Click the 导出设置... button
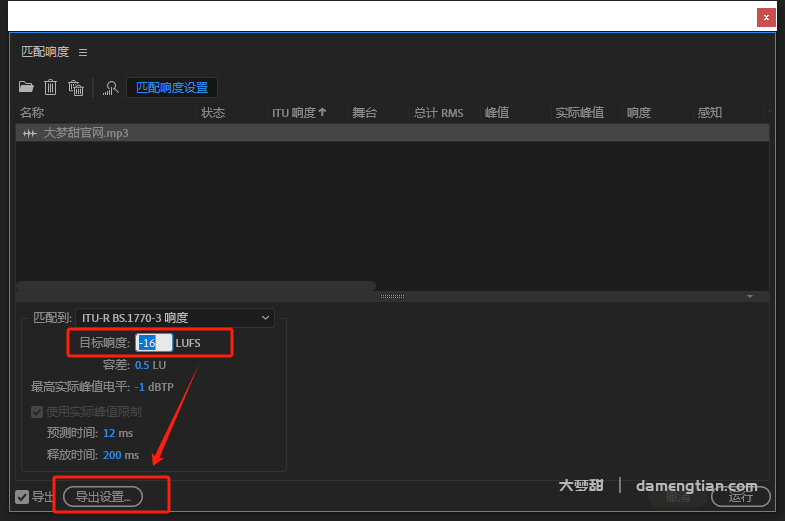 tap(103, 496)
